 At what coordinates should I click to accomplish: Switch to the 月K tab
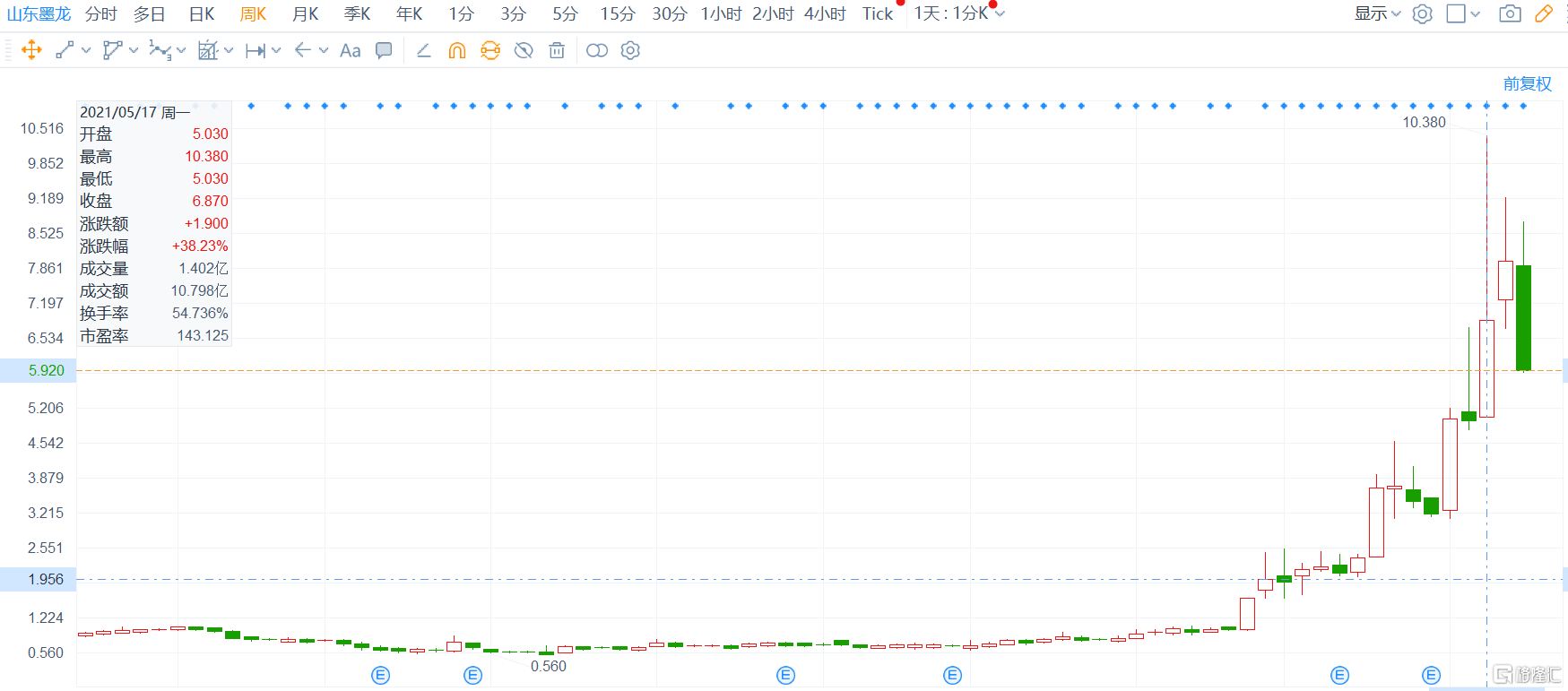(306, 13)
